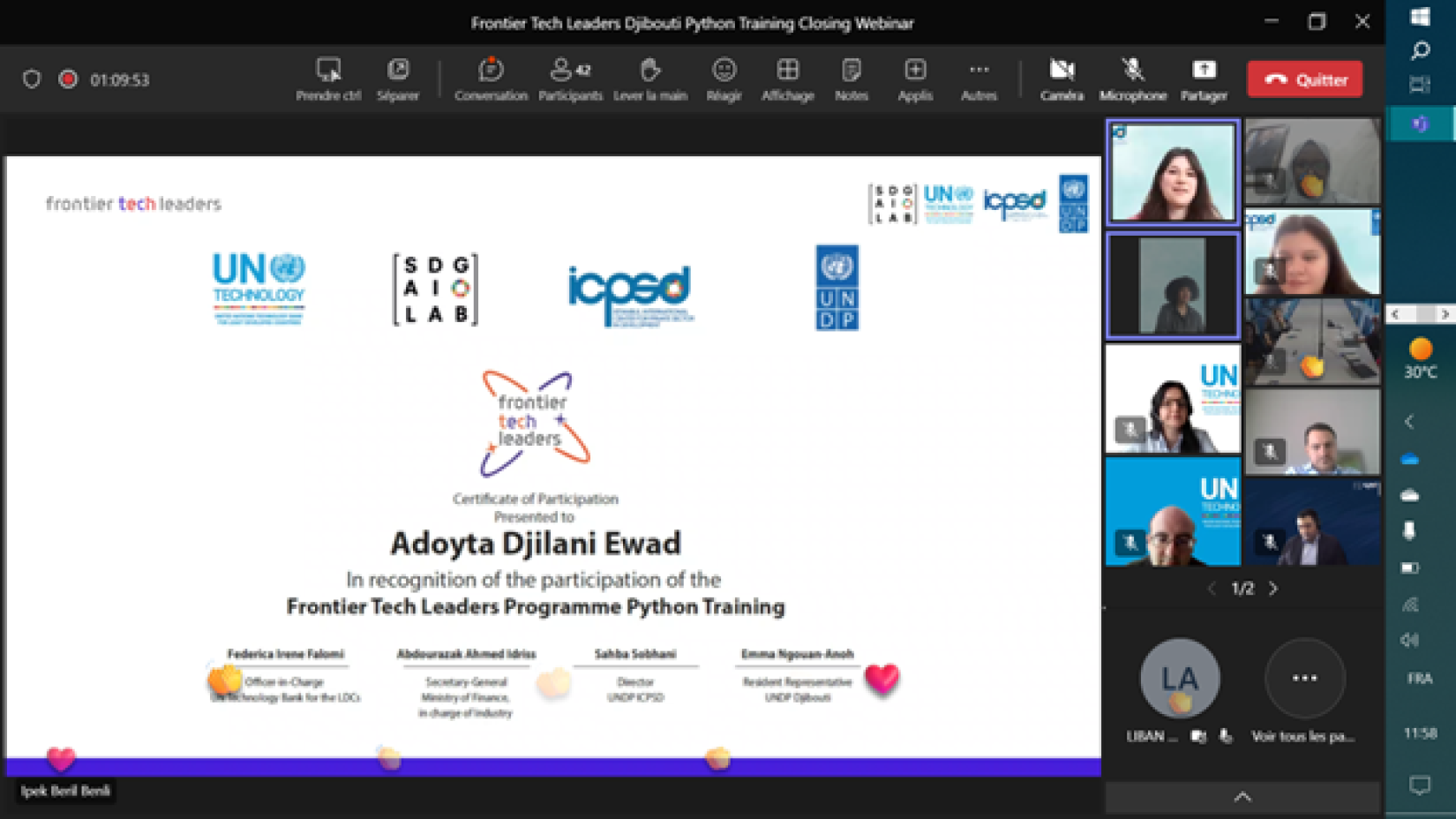Click the 11:58 system clock
This screenshot has width=1456, height=819.
click(1420, 733)
